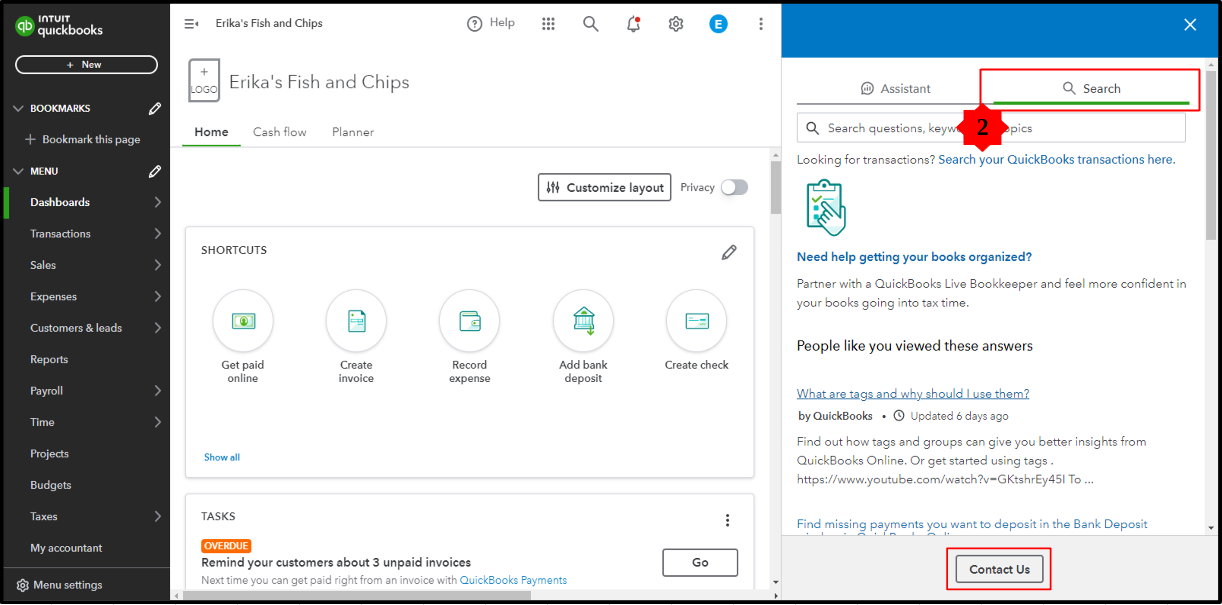Expand Customers & leads submenu arrow
Screen dimensions: 1222x605
[158, 328]
